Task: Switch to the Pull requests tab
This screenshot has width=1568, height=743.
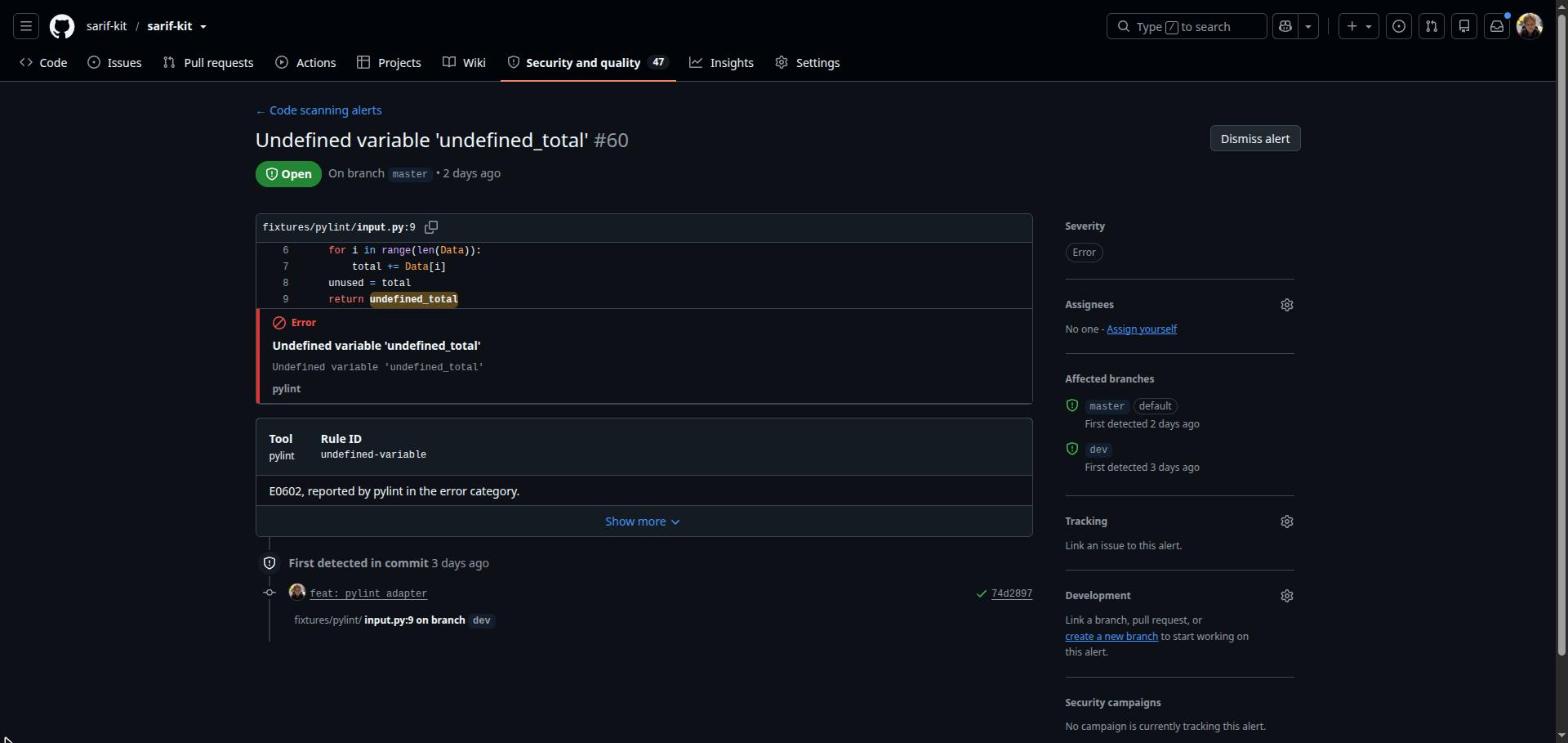Action: click(208, 62)
